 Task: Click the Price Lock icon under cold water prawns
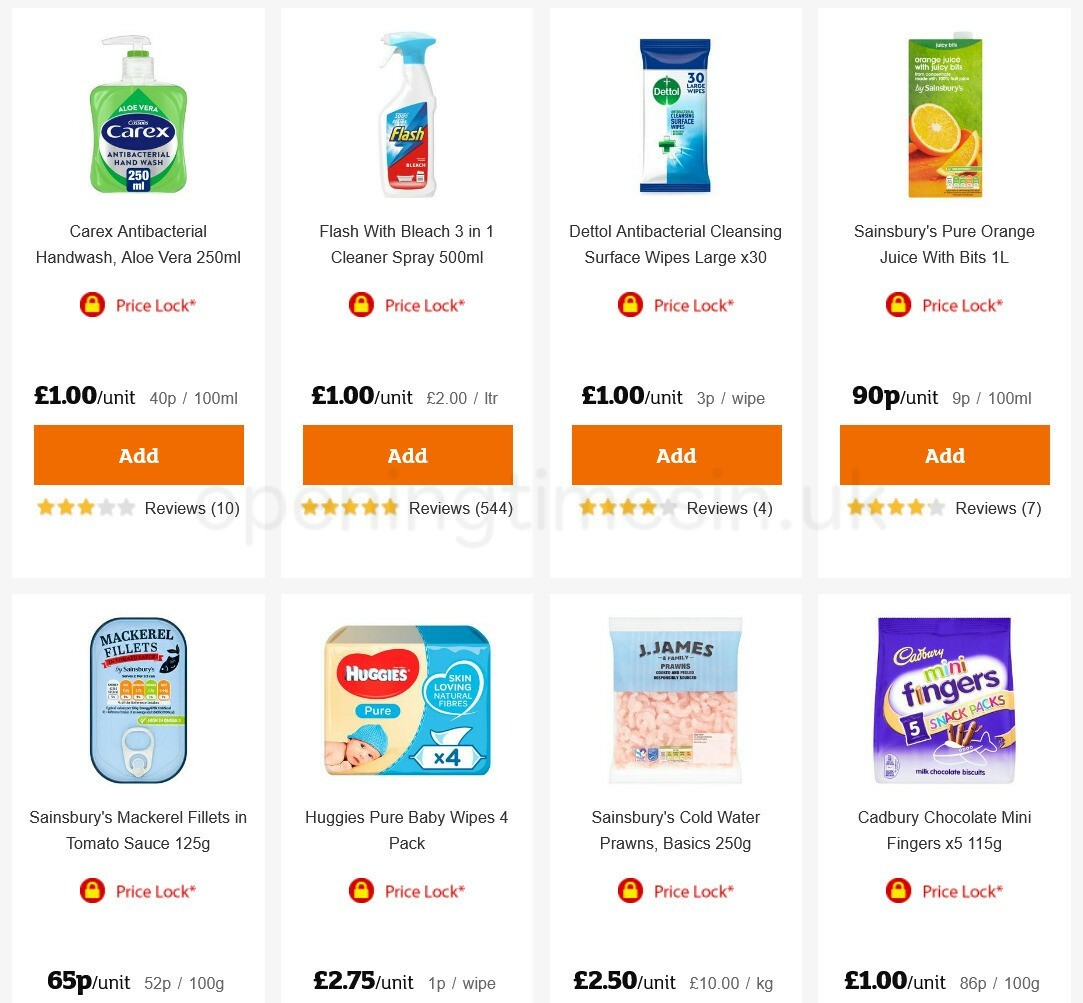676,891
